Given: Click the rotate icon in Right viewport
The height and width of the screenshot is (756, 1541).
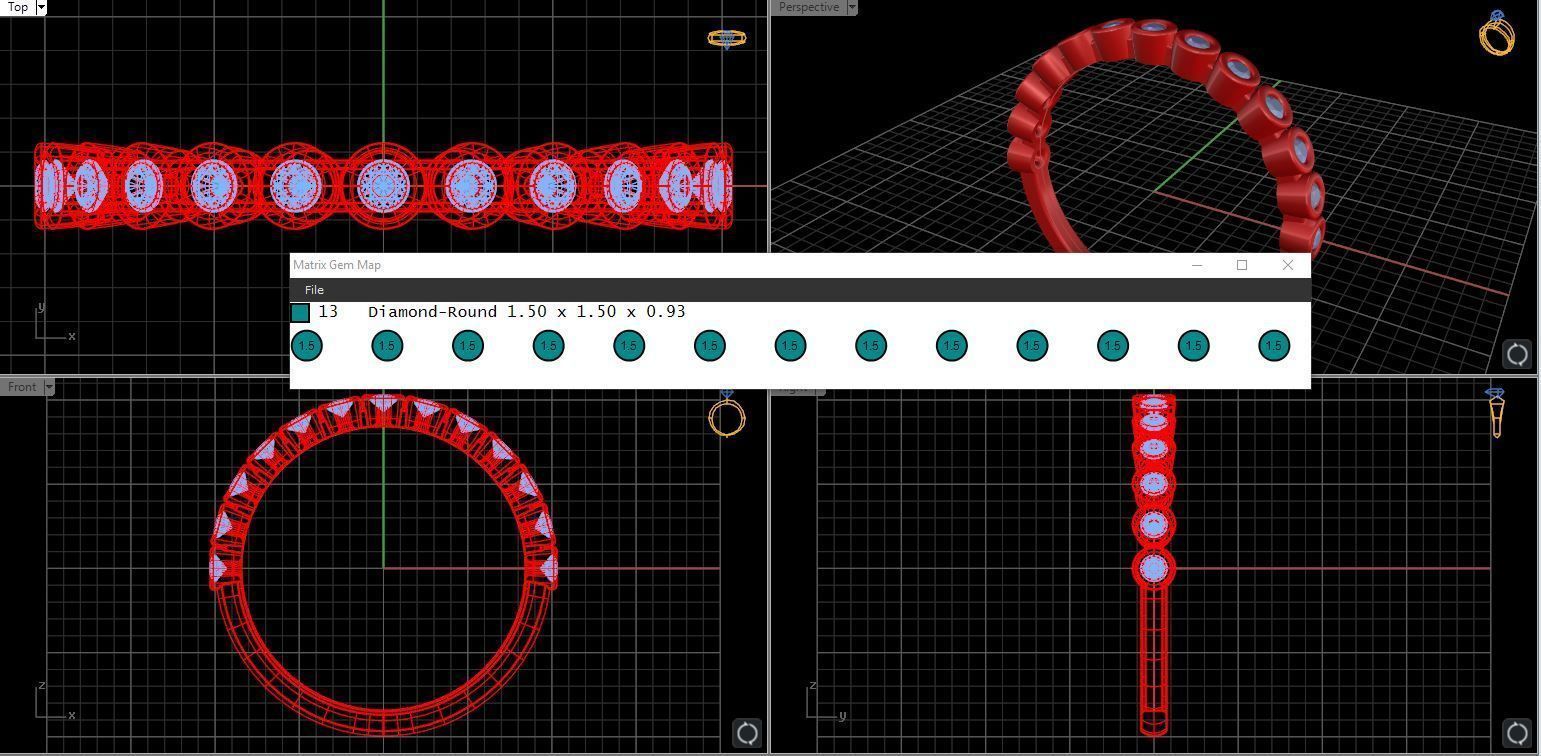Looking at the screenshot, I should point(1517,733).
